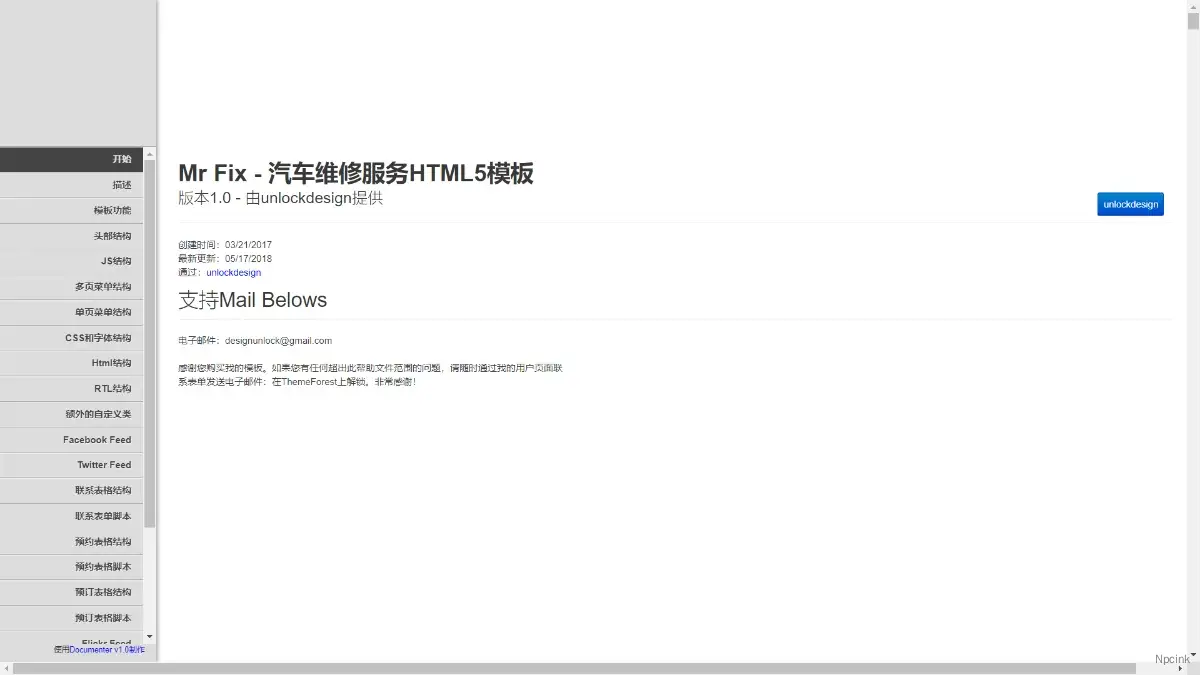Go to the 描述 section

click(x=121, y=185)
